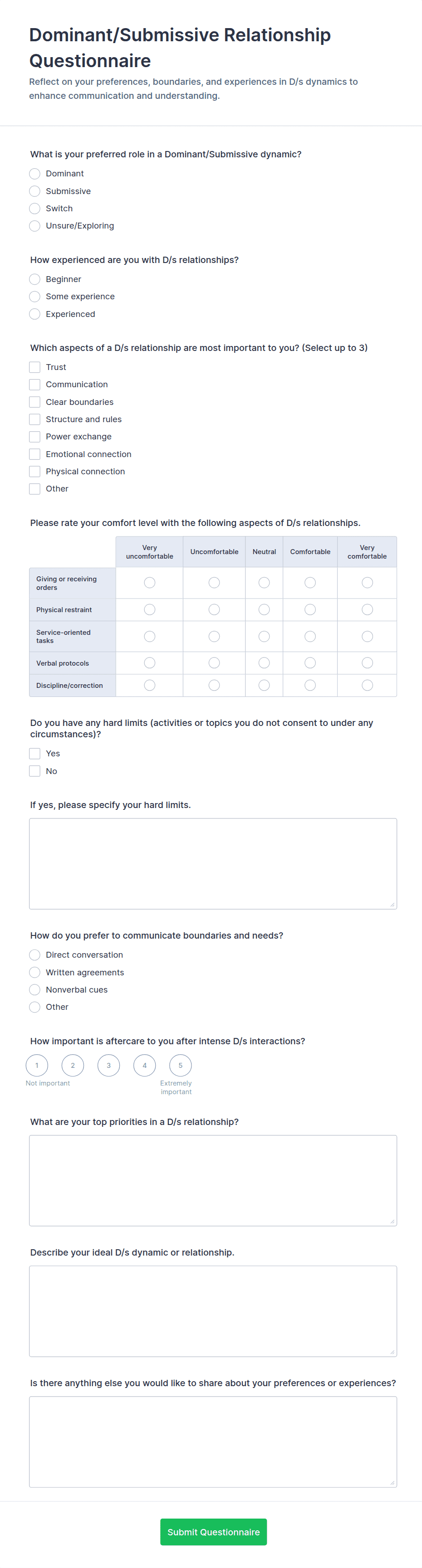Choose "Direct conversation" for communicating boundaries

click(x=34, y=954)
